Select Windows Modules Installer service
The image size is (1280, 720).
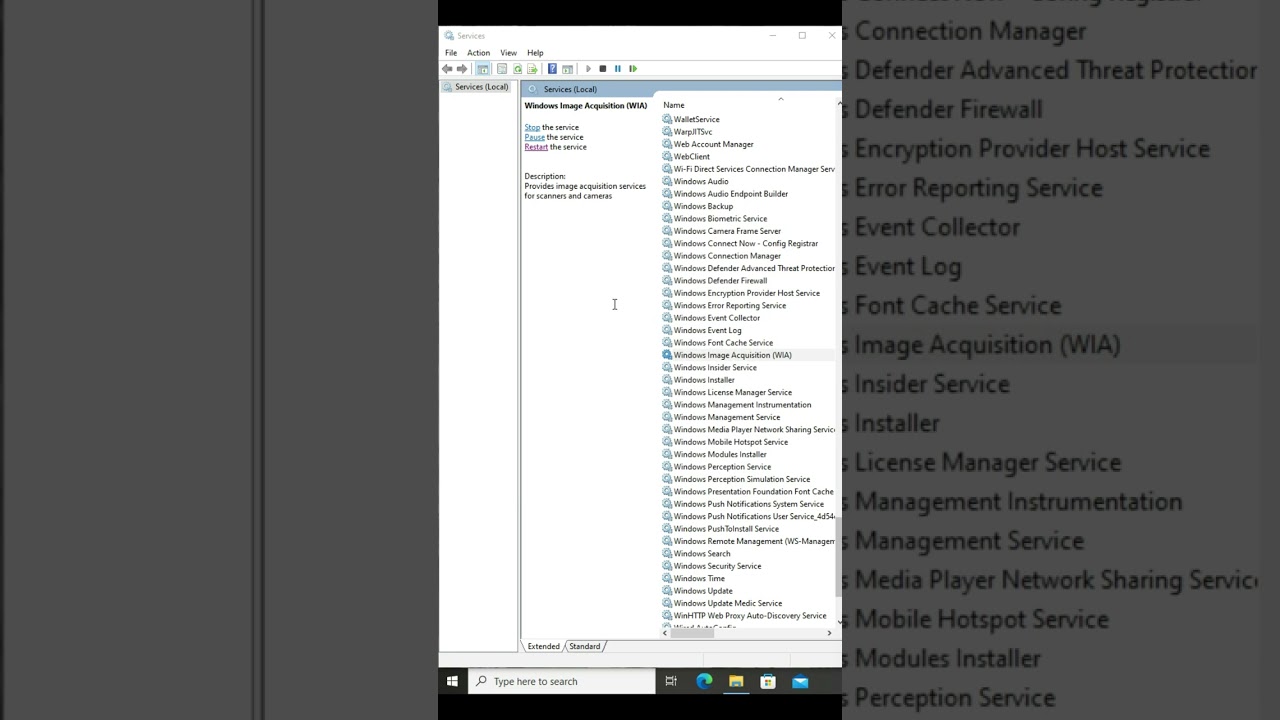[720, 454]
